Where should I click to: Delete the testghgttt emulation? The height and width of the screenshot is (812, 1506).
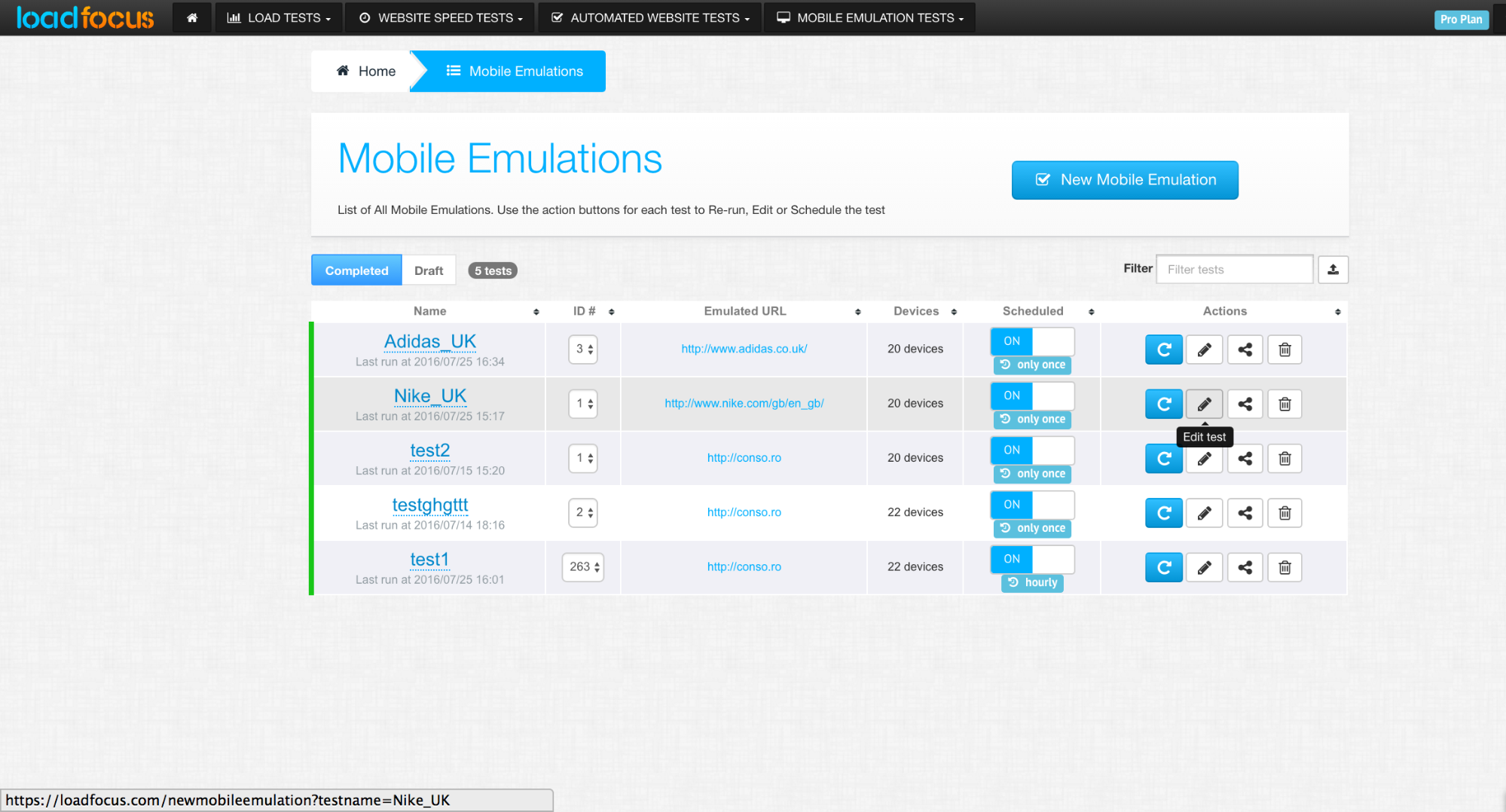(x=1285, y=513)
